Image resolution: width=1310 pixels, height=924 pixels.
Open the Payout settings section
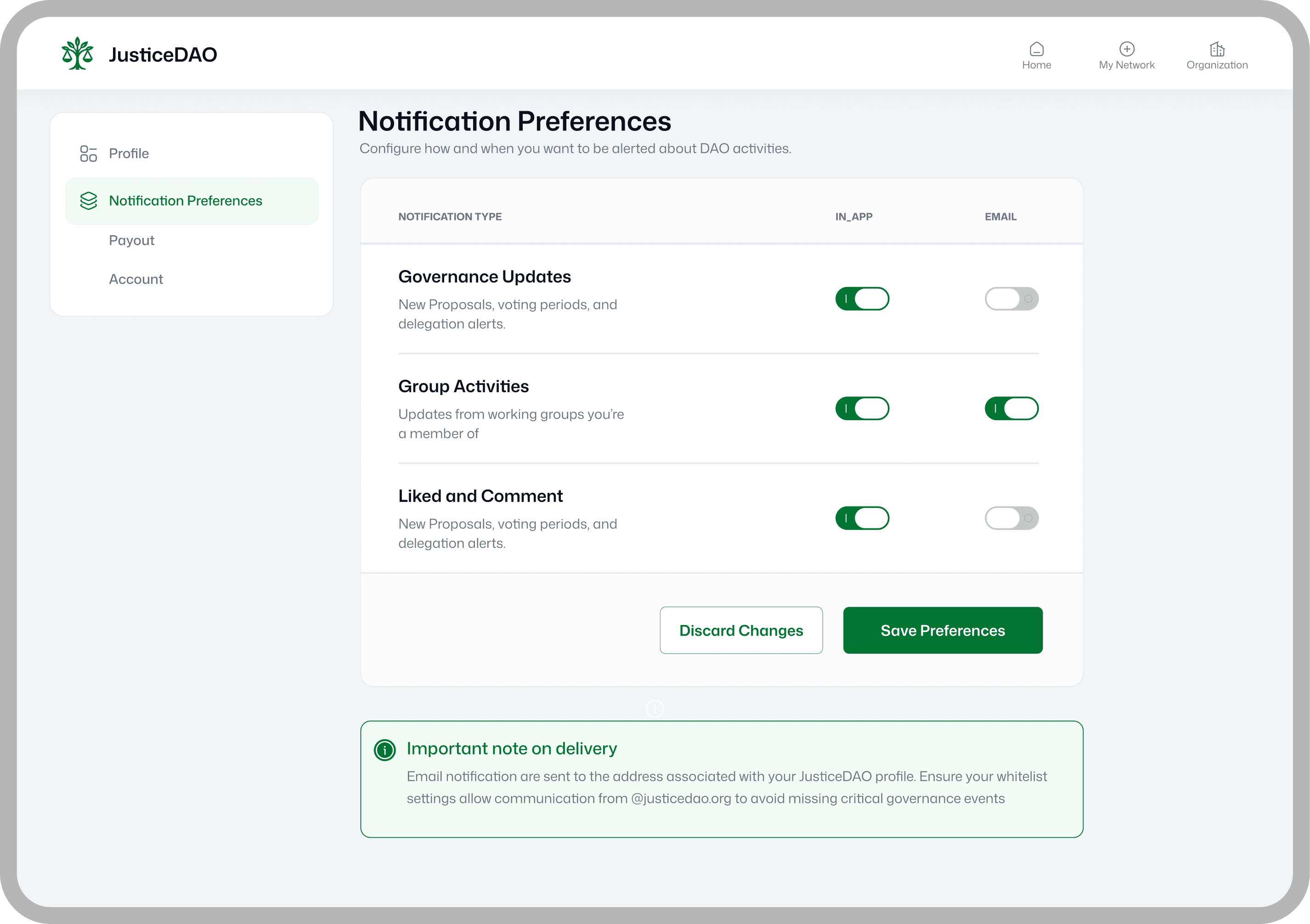pos(132,240)
